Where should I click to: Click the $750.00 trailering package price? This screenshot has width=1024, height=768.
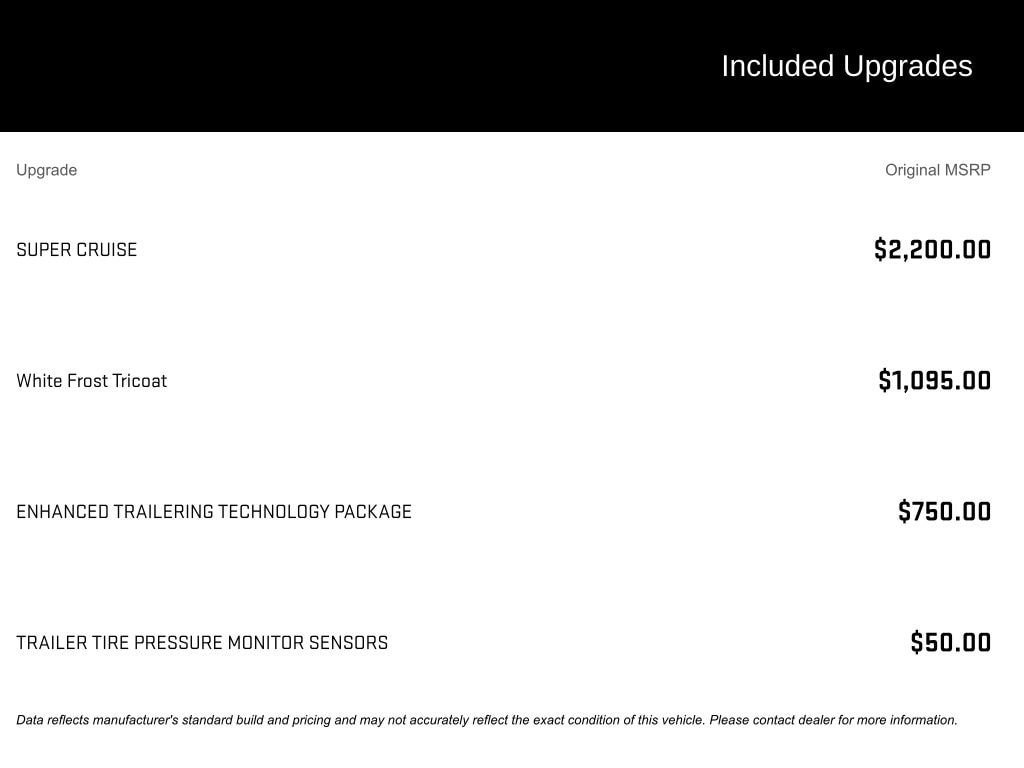(944, 511)
